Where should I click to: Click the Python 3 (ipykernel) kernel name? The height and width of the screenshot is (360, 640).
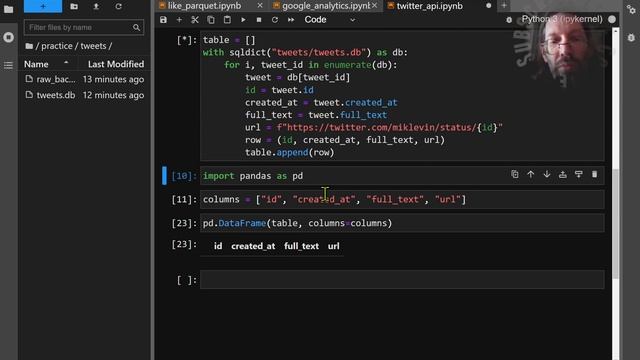[x=562, y=19]
